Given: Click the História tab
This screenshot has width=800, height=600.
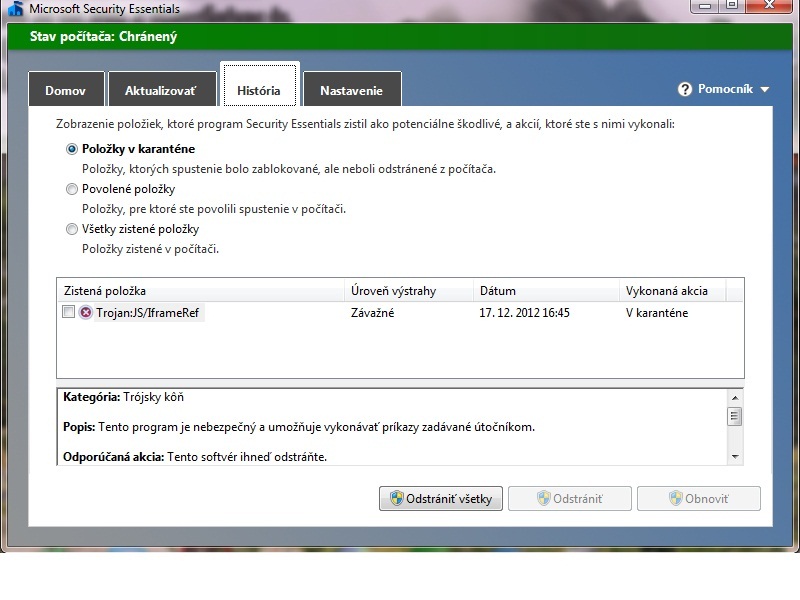Looking at the screenshot, I should coord(258,91).
